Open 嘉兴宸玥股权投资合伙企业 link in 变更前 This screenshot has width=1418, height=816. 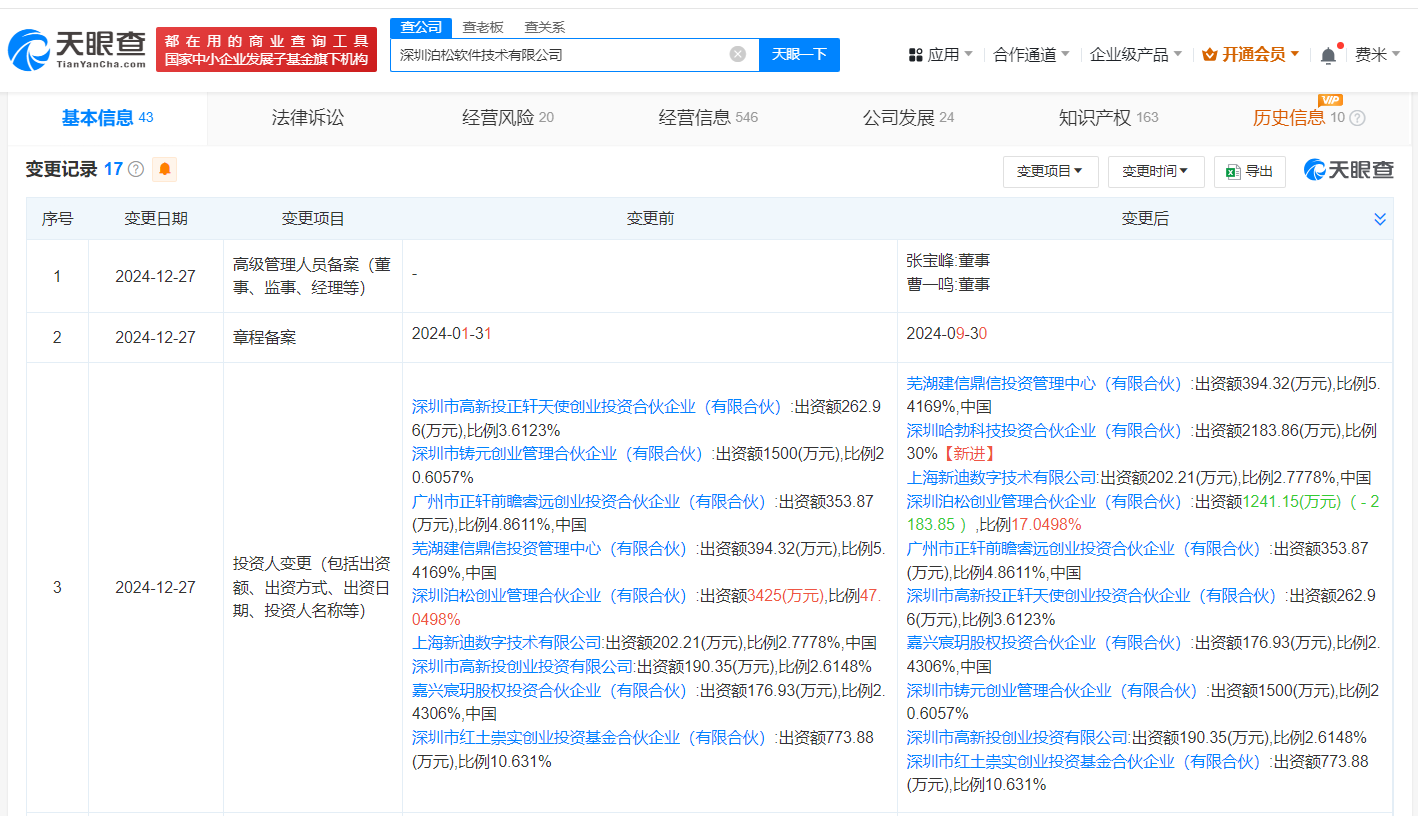[x=554, y=690]
